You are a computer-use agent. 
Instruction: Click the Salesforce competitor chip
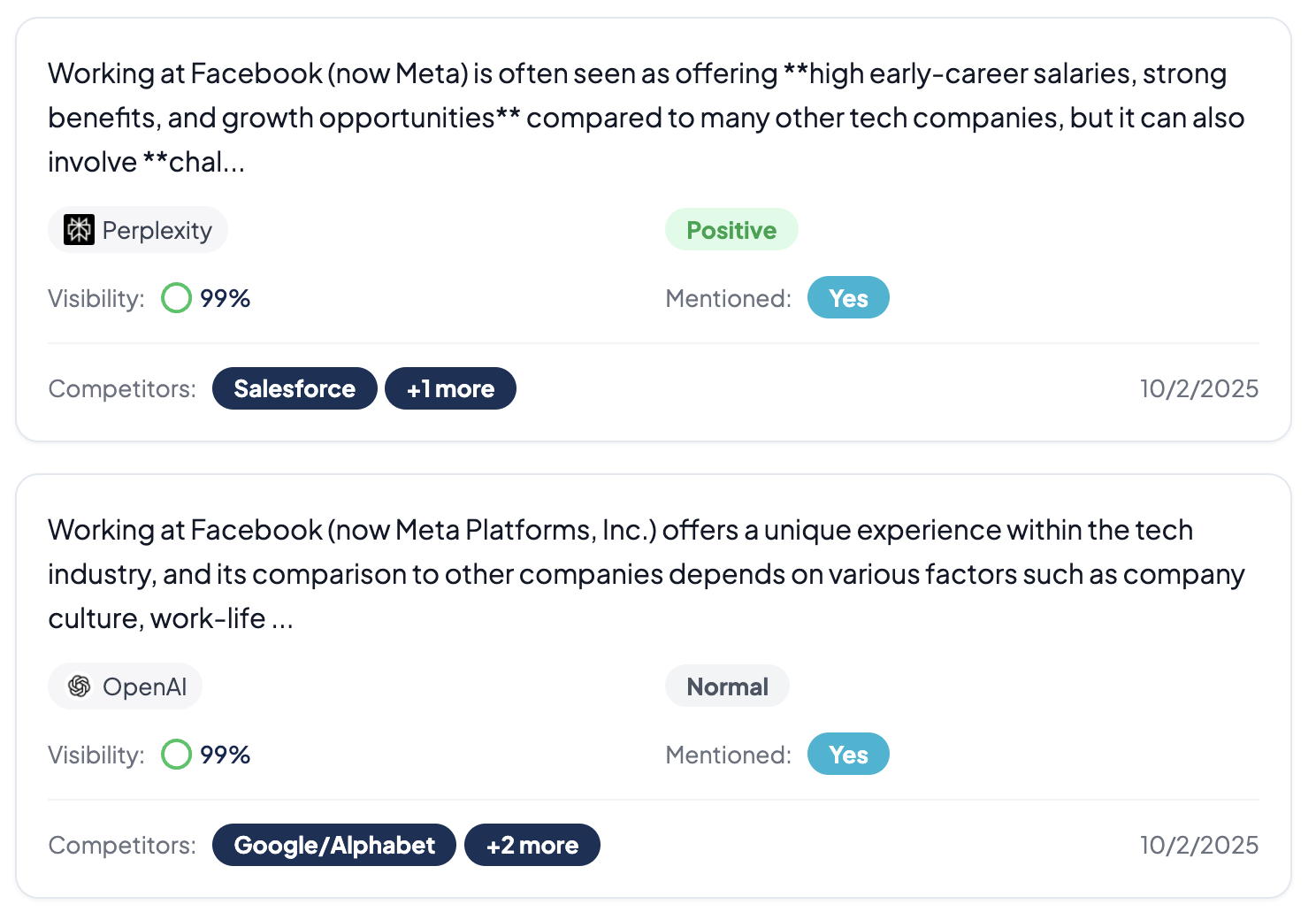(295, 387)
